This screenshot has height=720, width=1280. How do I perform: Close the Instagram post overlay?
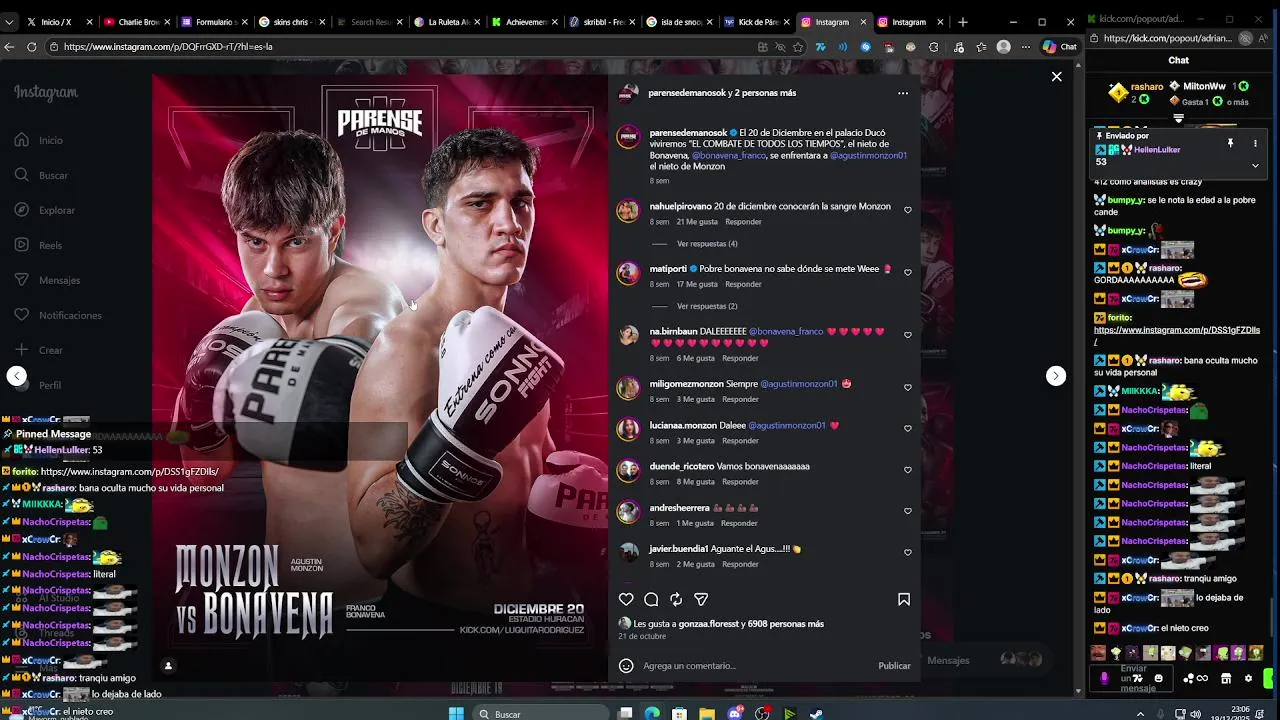pos(1056,76)
